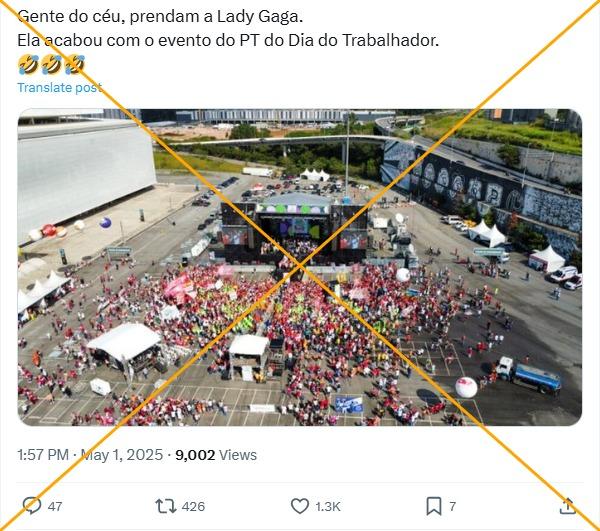Click the first laughing emoji
Image resolution: width=600 pixels, height=531 pixels.
pyautogui.click(x=28, y=64)
